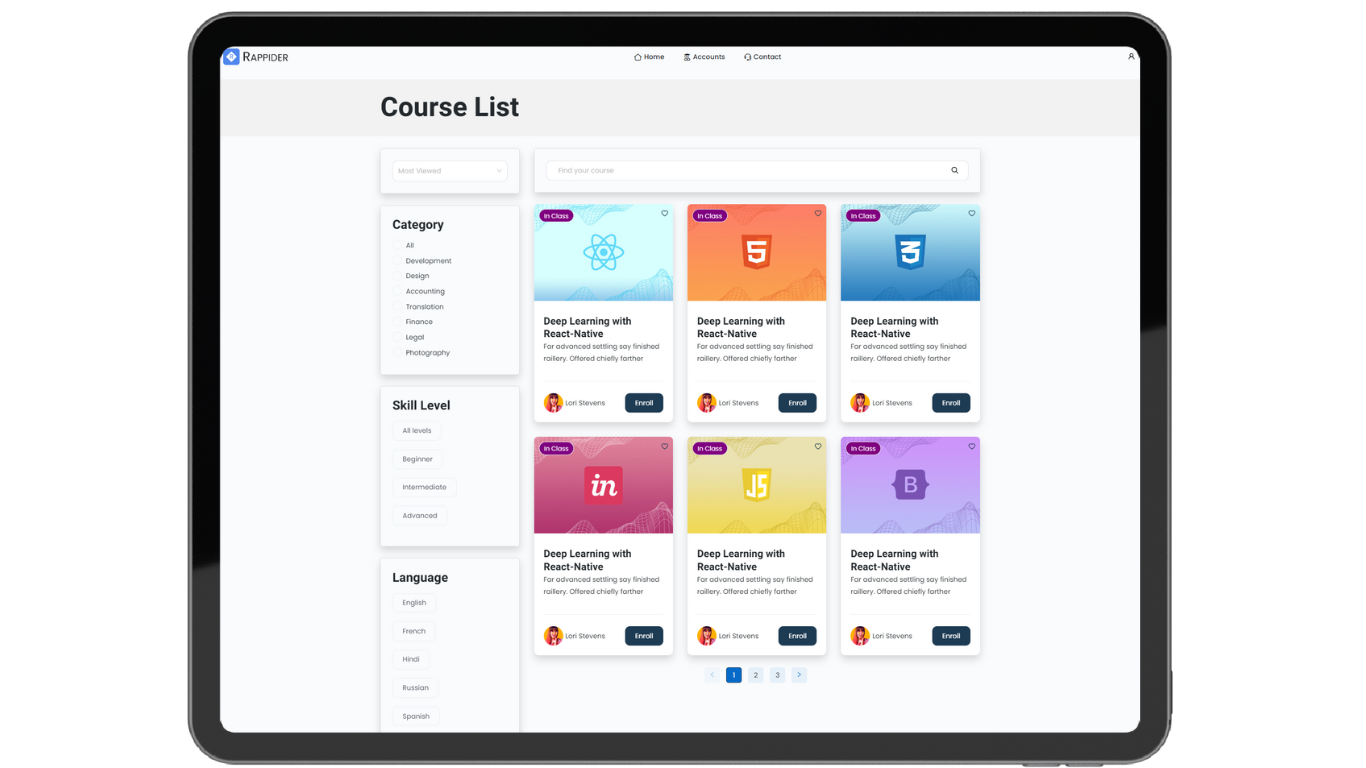Image resolution: width=1366 pixels, height=768 pixels.
Task: Go to next page arrow
Action: click(x=799, y=675)
